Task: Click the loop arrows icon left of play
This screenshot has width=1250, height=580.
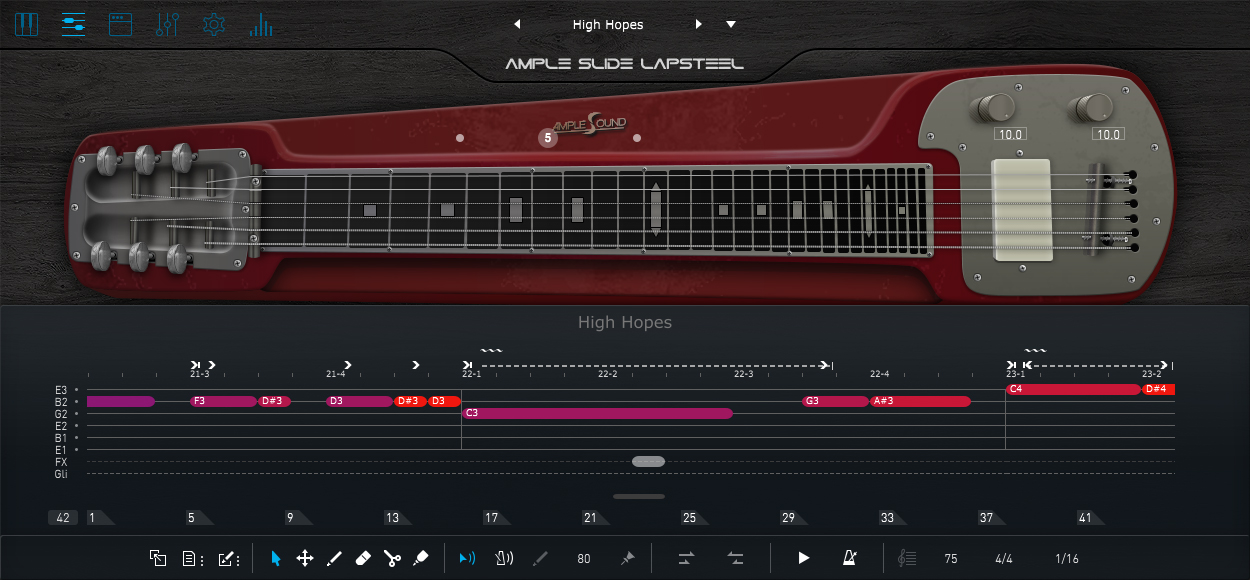Action: [687, 558]
